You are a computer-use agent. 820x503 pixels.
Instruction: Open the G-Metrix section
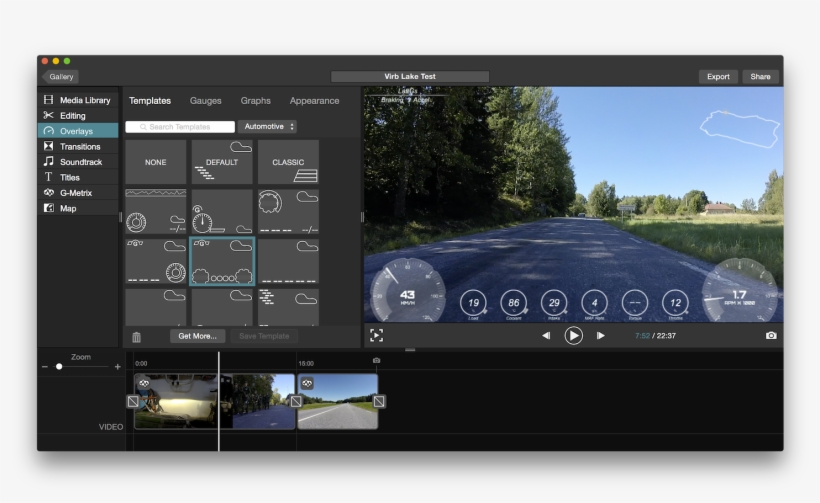(x=76, y=192)
